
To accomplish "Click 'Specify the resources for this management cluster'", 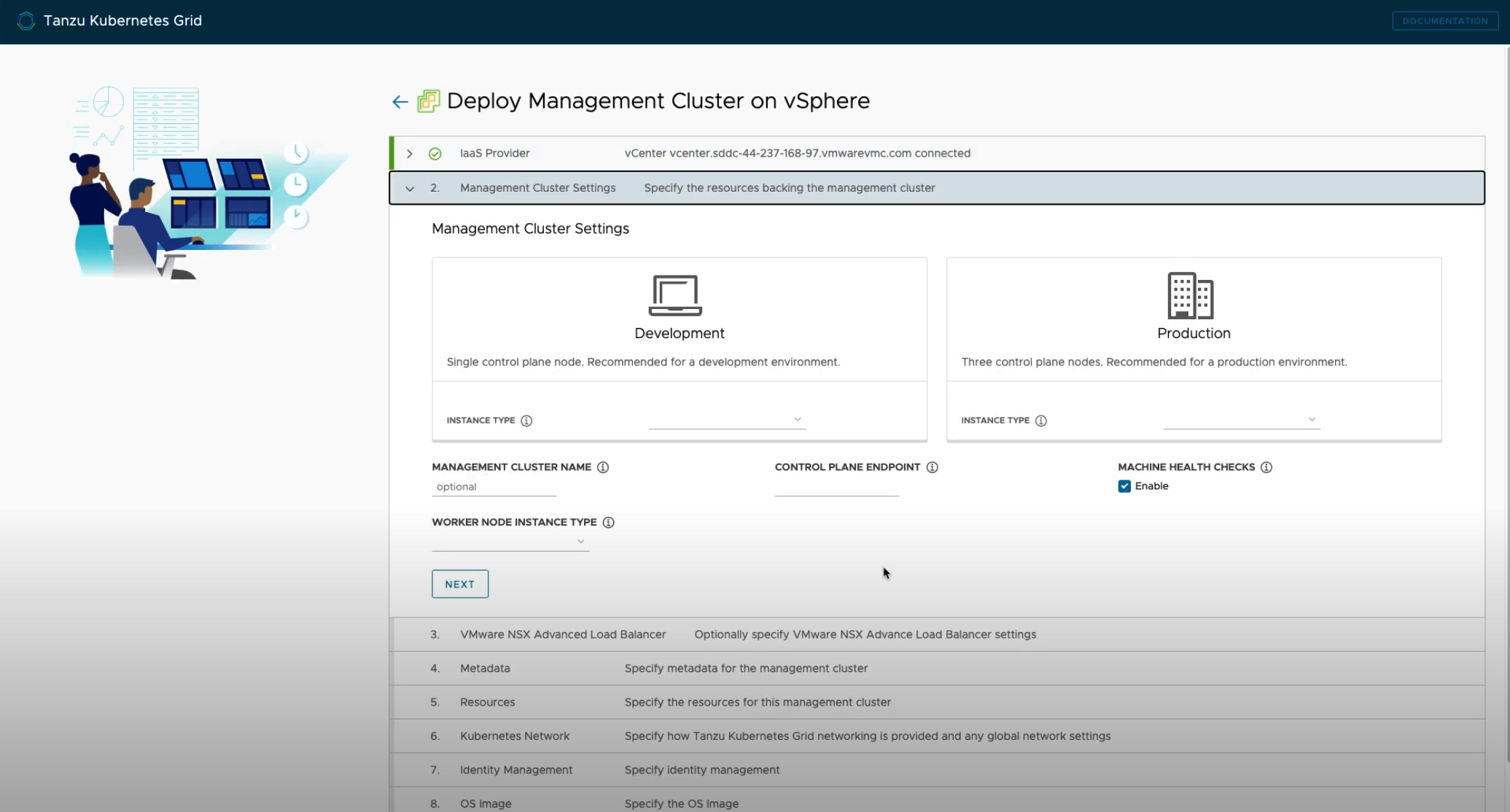I will tap(758, 703).
